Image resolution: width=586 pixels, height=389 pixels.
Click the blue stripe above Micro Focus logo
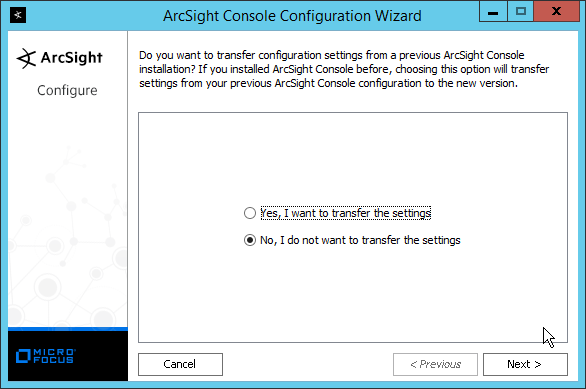[x=68, y=329]
